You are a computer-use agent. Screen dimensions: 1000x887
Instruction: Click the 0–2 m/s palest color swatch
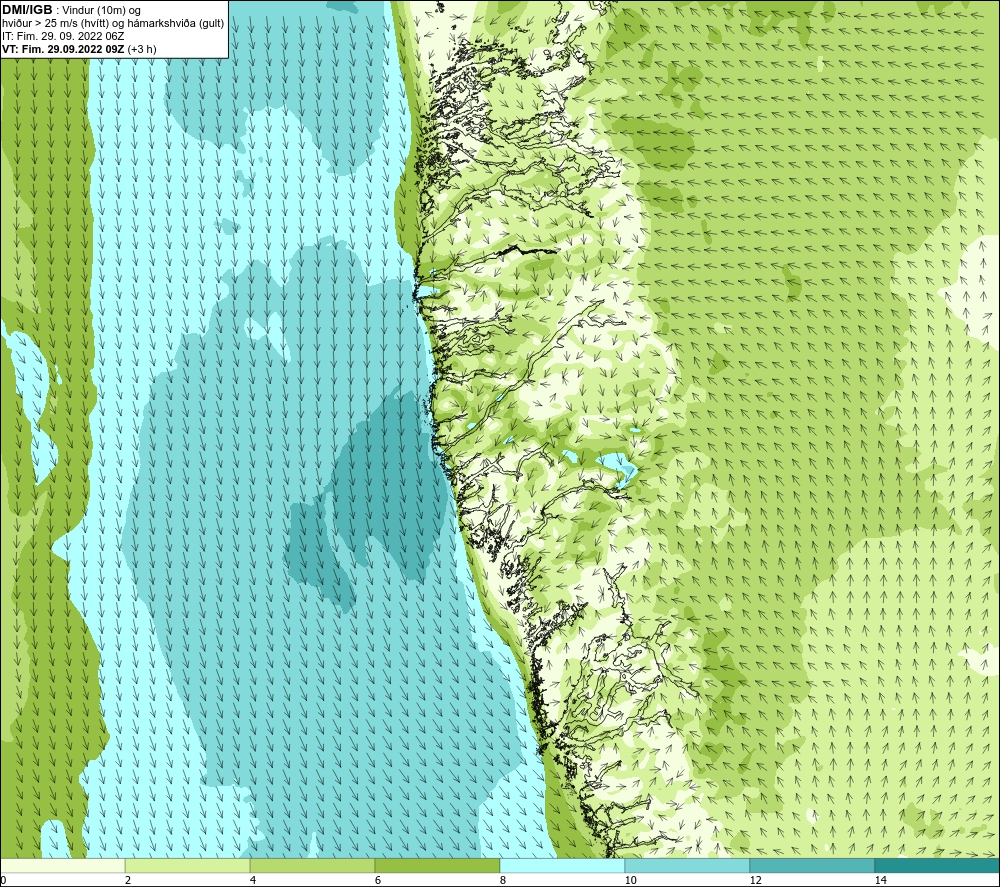coord(62,866)
